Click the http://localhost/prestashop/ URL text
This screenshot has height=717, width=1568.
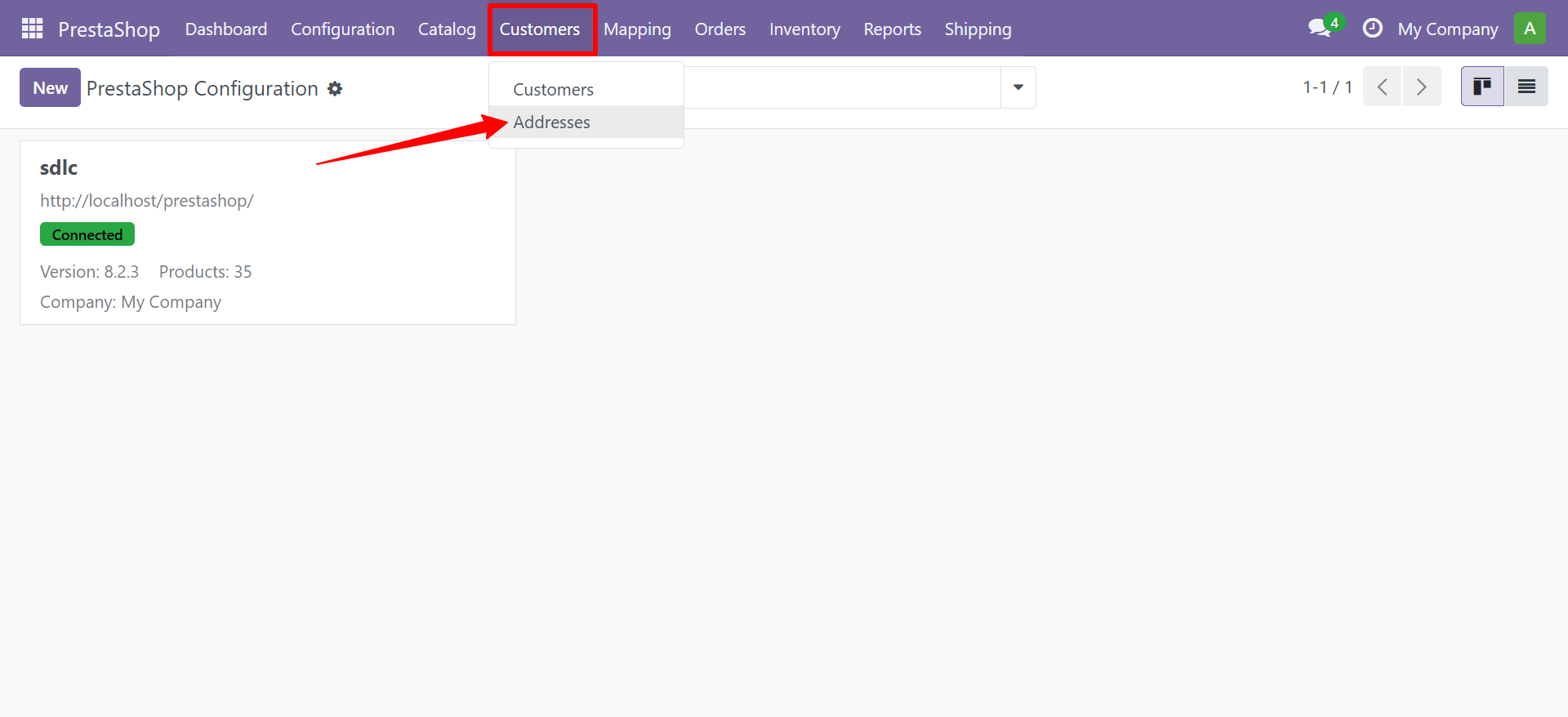[147, 201]
